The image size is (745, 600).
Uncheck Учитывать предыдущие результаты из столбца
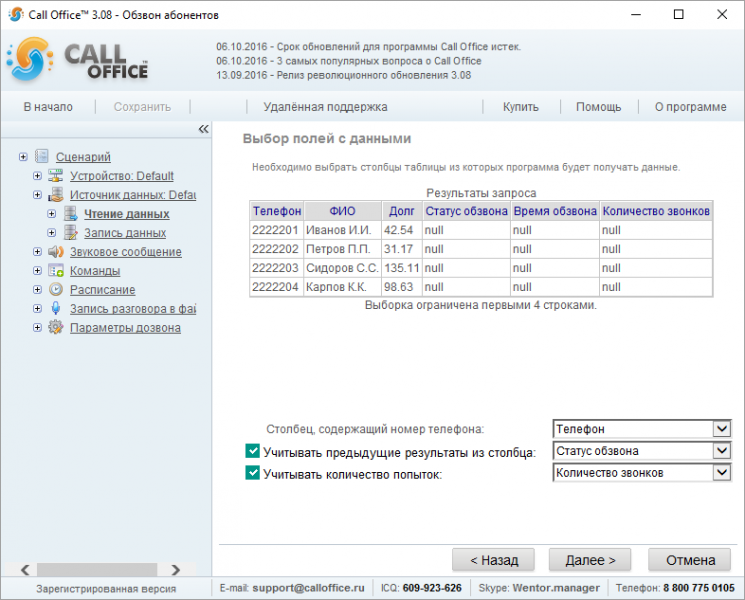tap(252, 451)
